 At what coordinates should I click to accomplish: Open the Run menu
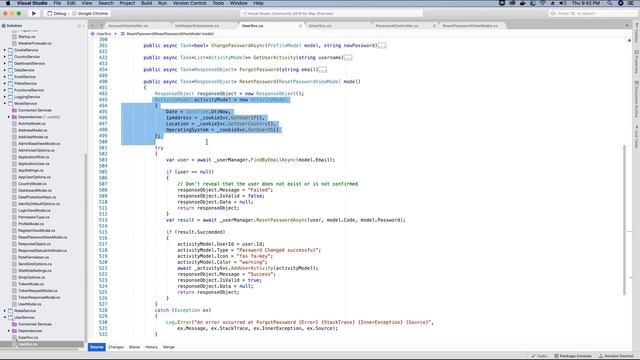[162, 3]
